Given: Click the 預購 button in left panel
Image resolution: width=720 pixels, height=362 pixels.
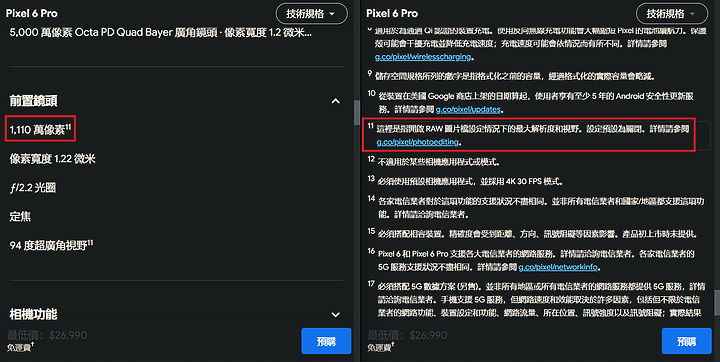Looking at the screenshot, I should click(326, 341).
